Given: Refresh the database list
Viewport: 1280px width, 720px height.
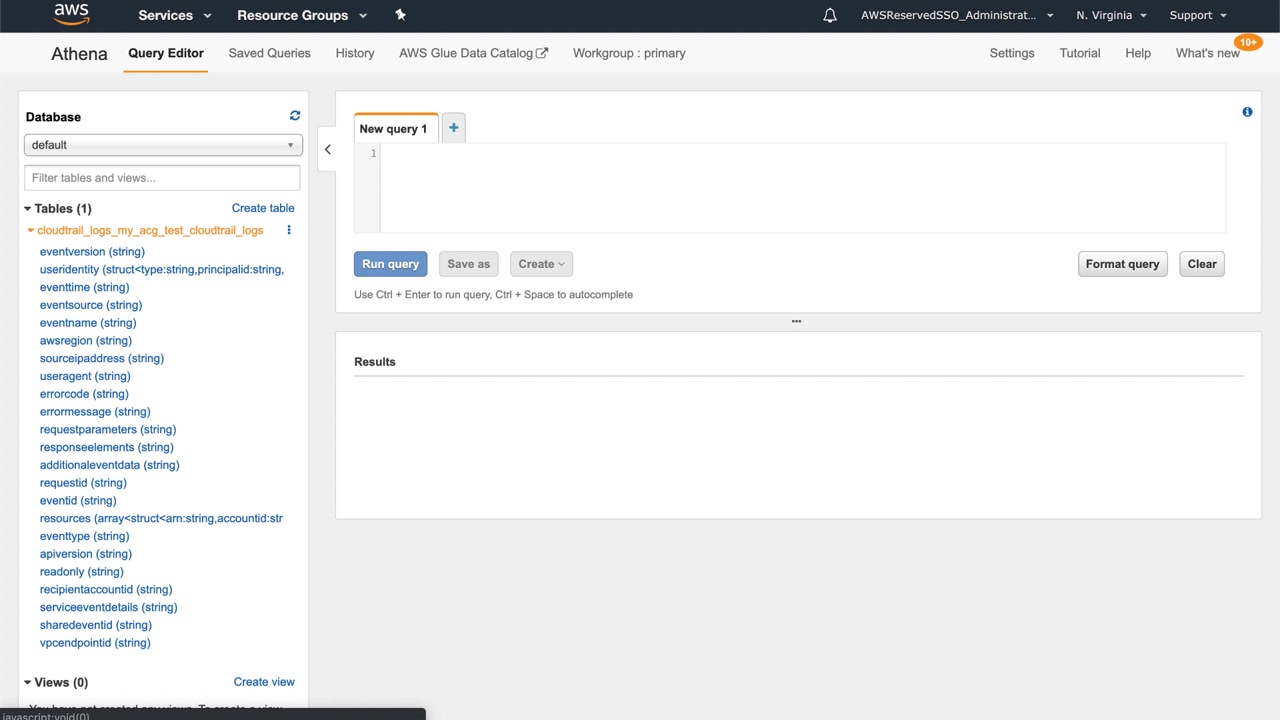Looking at the screenshot, I should coord(295,116).
